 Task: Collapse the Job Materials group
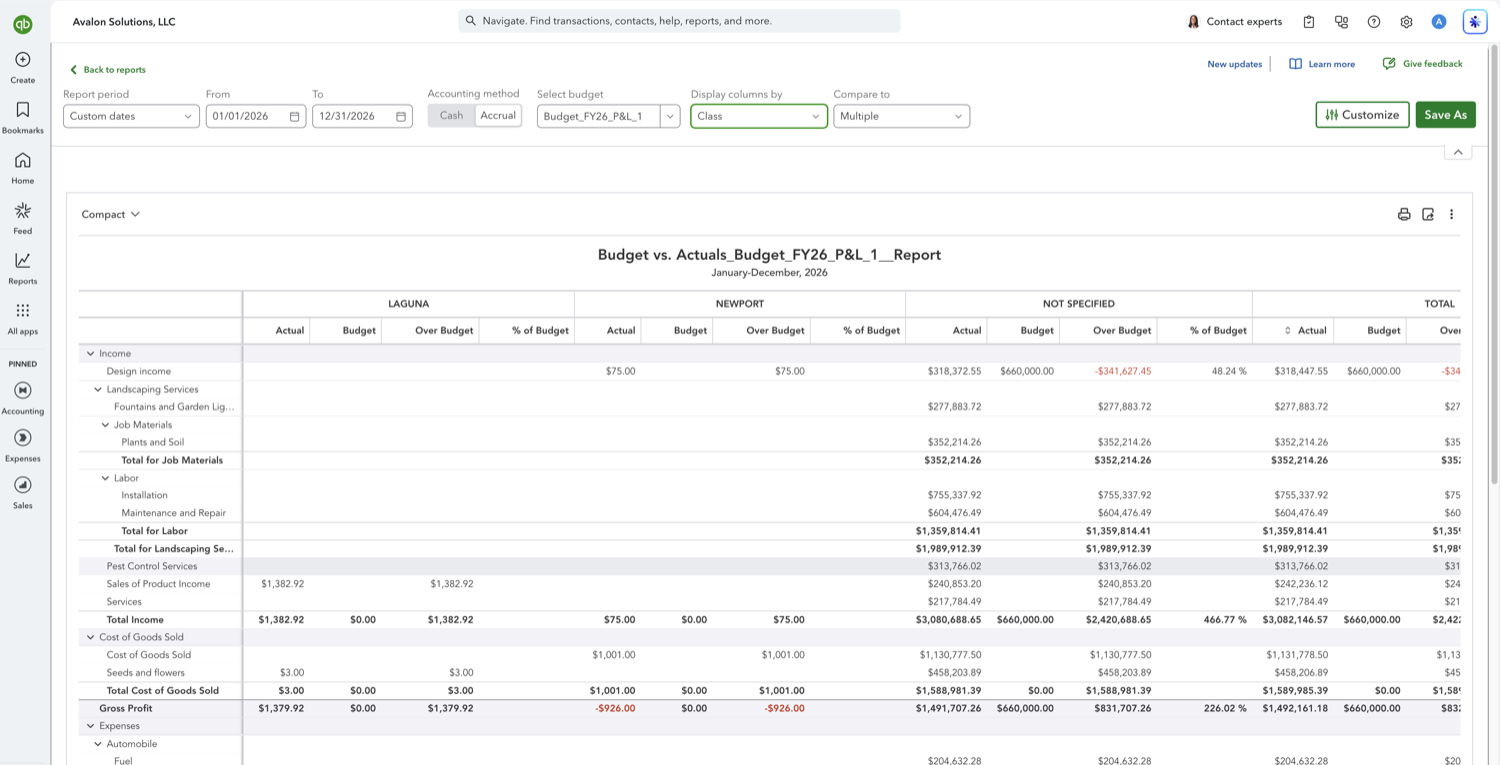coord(105,425)
